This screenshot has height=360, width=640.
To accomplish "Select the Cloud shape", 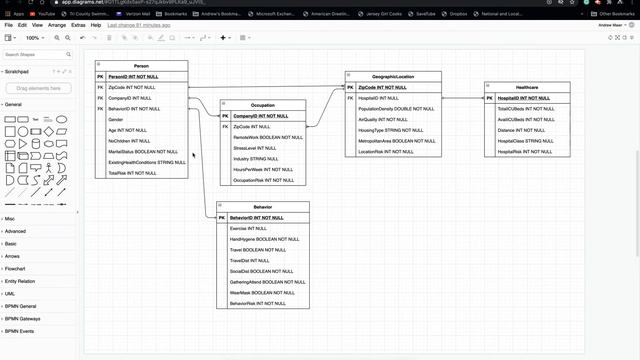I will pyautogui.click(x=49, y=144).
